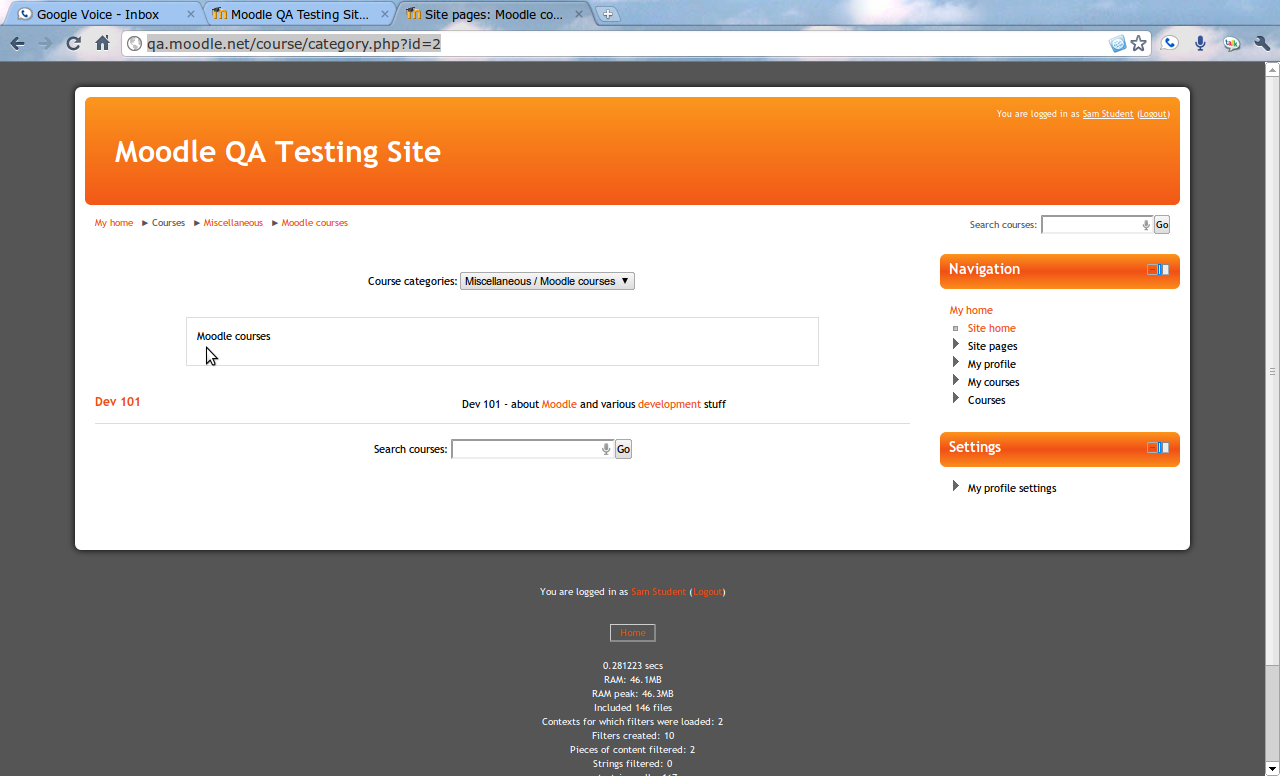Expand Site pages in the Navigation tree
Screen dimensions: 1280x776
tap(956, 345)
